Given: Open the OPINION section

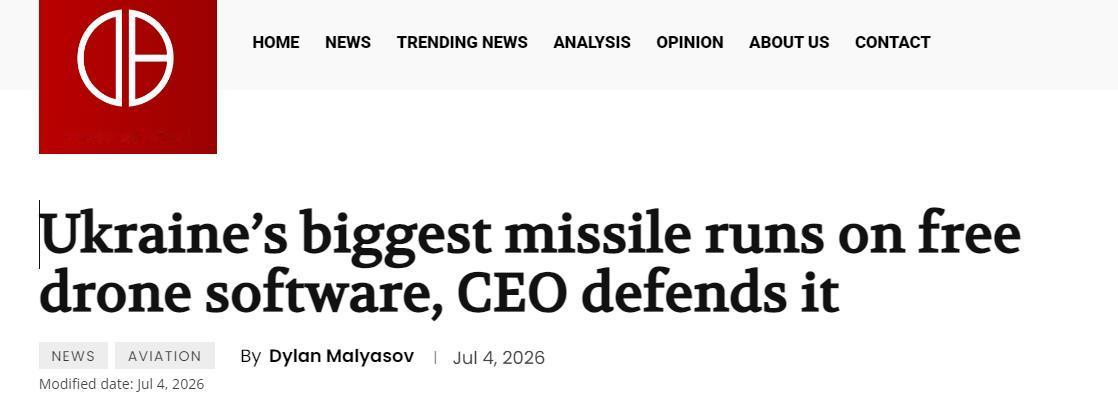Looking at the screenshot, I should tap(689, 43).
